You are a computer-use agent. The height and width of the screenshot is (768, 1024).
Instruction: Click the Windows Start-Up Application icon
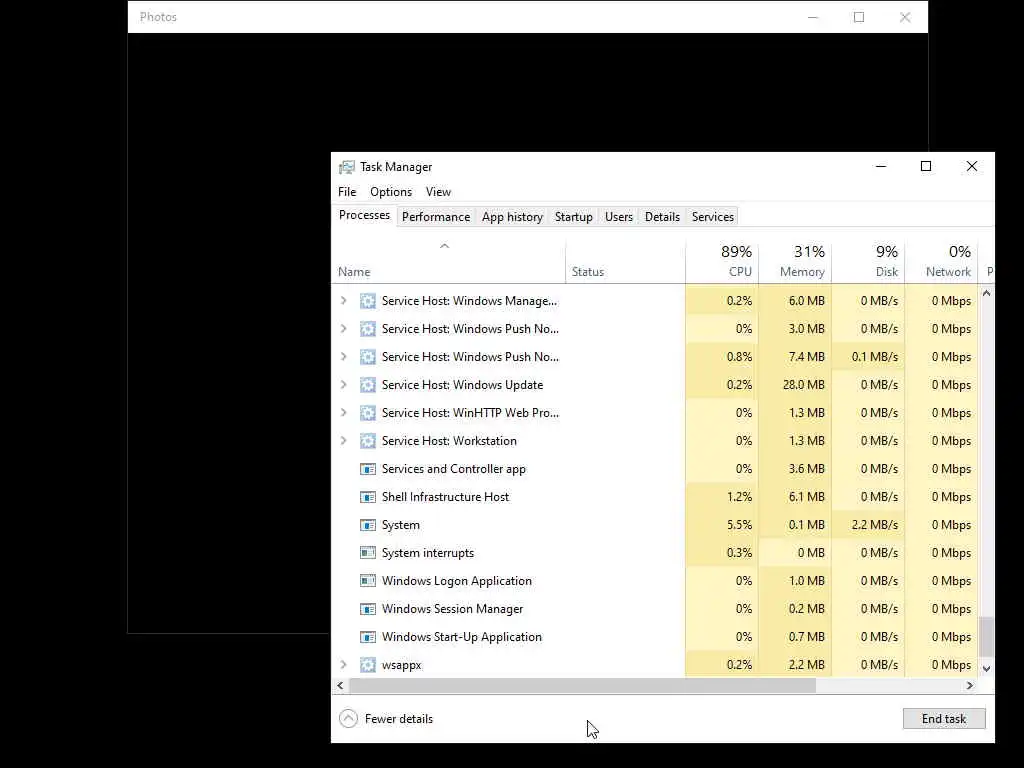point(368,637)
